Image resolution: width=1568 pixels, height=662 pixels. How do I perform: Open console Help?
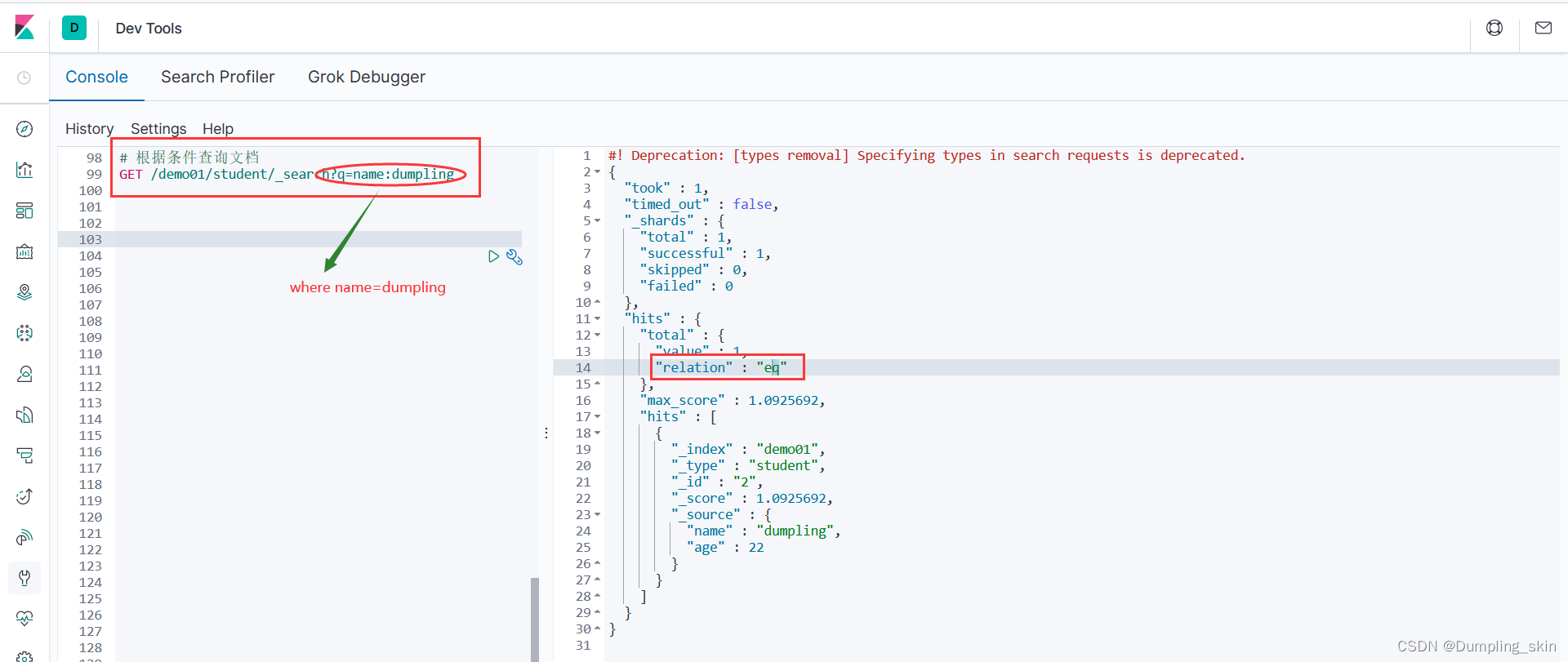218,129
